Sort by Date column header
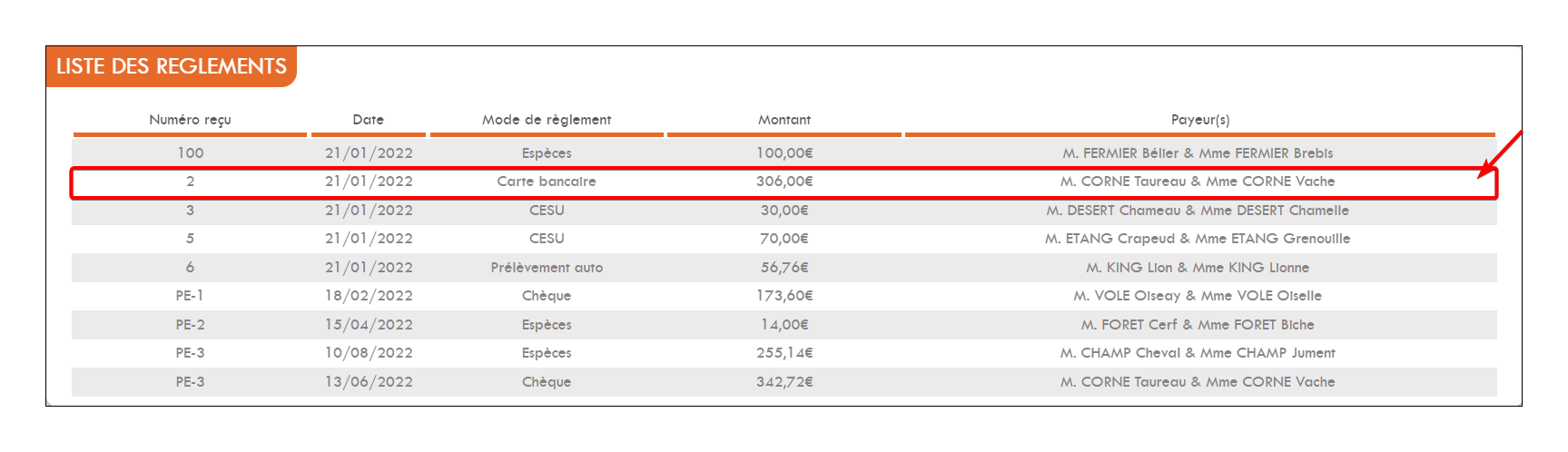Screen dimensions: 1568x452 coord(368,120)
